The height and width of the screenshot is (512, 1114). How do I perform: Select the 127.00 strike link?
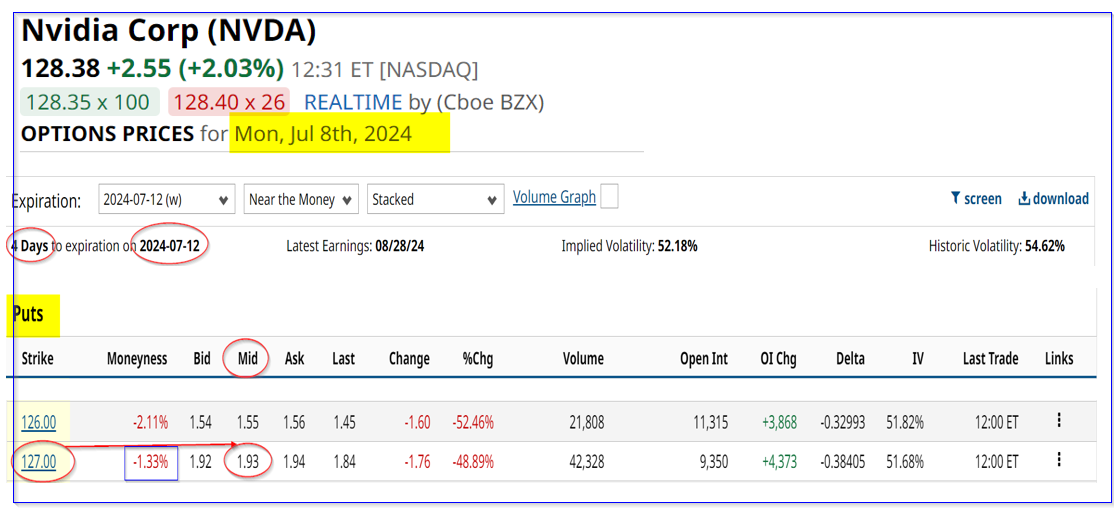[39, 461]
